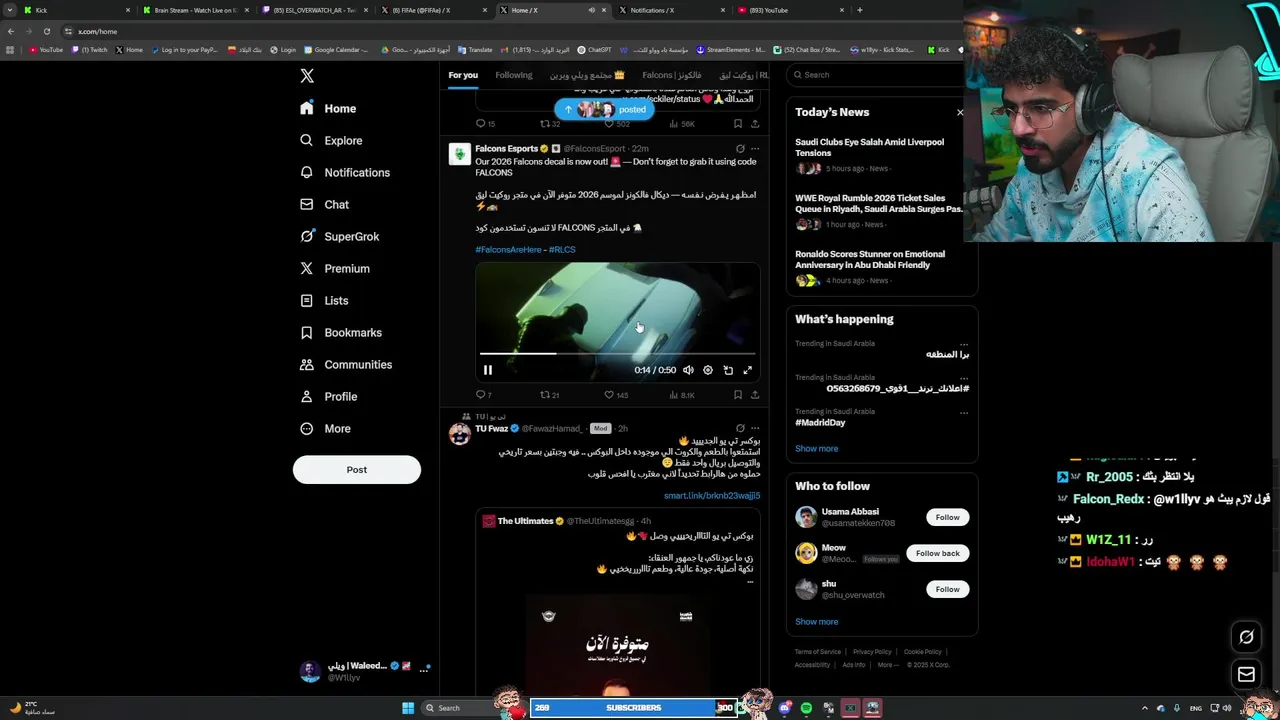Viewport: 1280px width, 720px height.
Task: Close the Today's News panel
Action: tap(960, 112)
